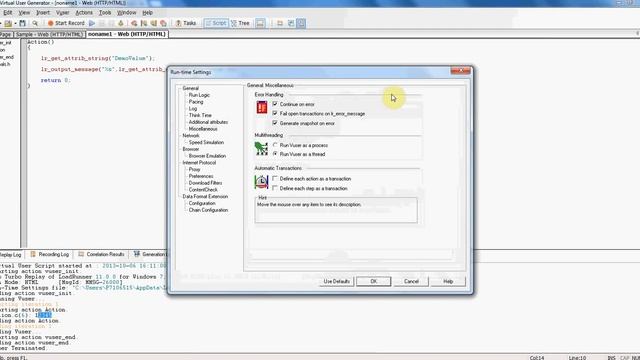Screen dimensions: 640x360
Task: Select ContentCheck in settings tree
Action: (x=203, y=189)
